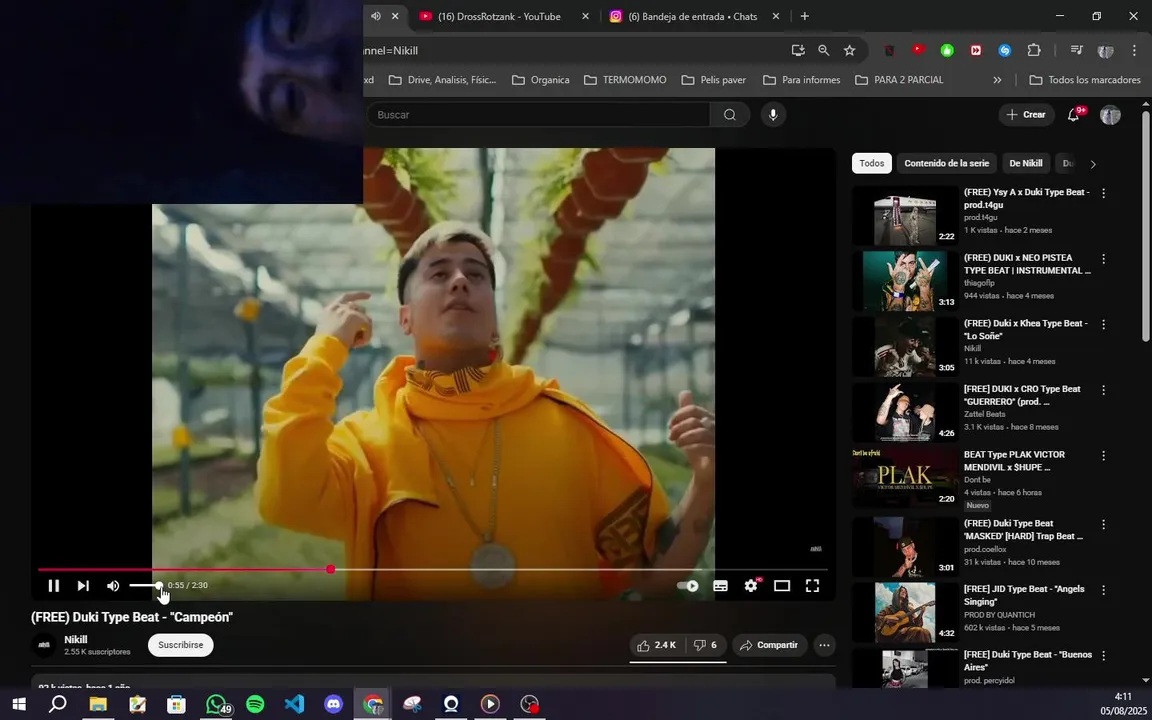Viewport: 1152px width, 720px height.
Task: Like the video with 2.4 K thumbs up
Action: 657,645
